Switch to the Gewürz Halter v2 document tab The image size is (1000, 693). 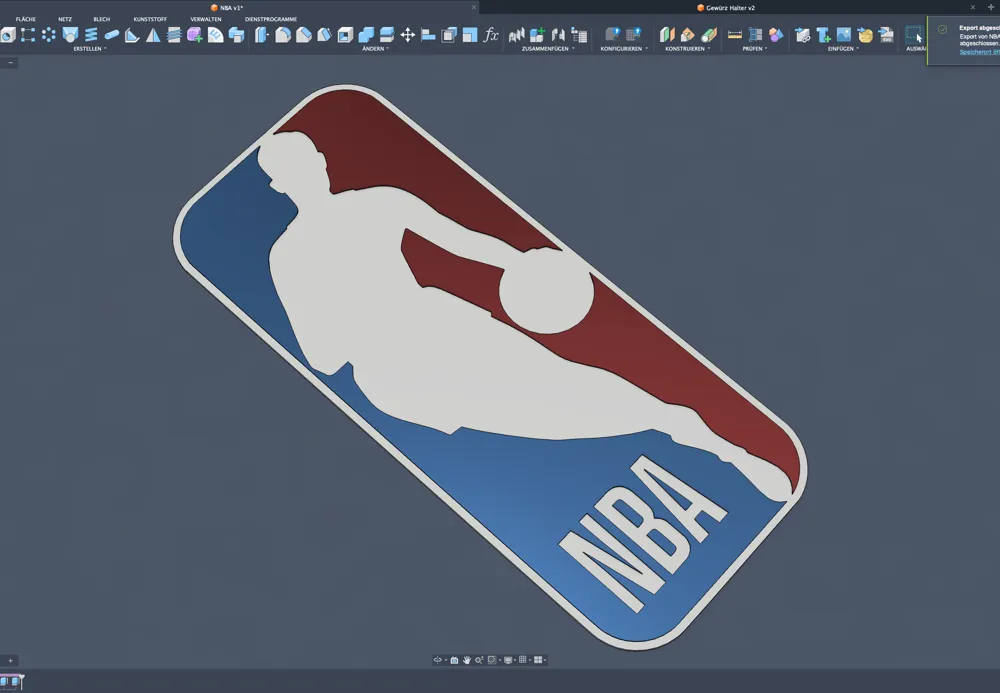(x=726, y=8)
